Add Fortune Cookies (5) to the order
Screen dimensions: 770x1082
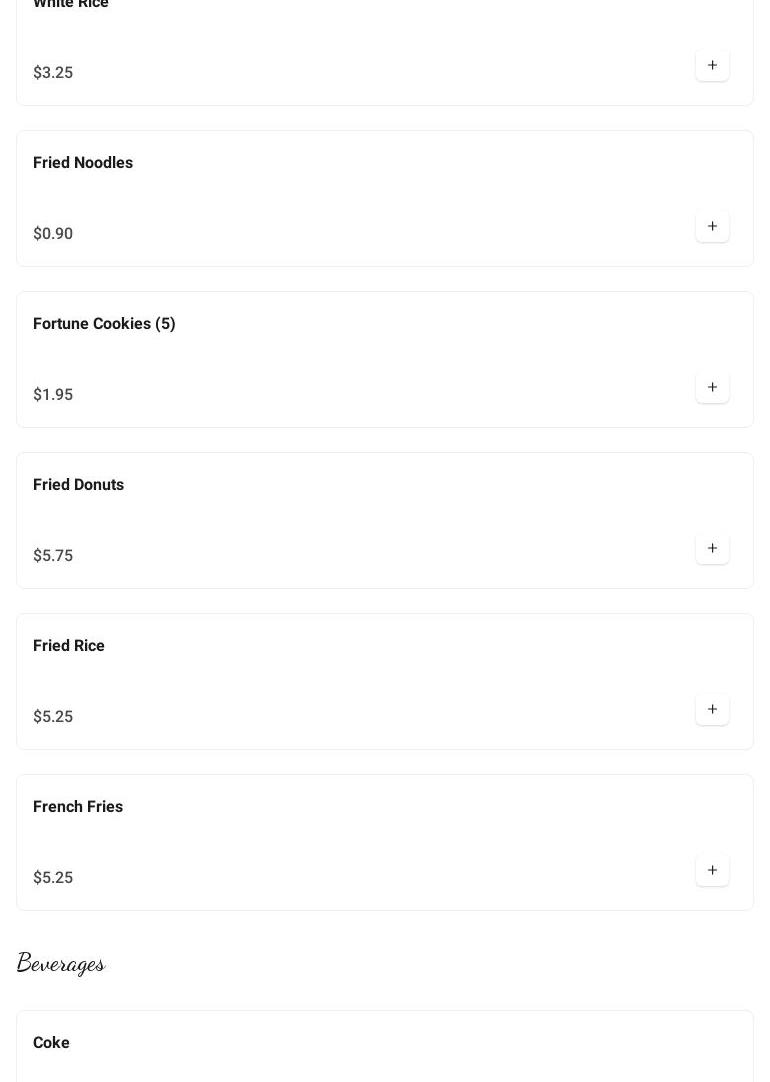pyautogui.click(x=712, y=388)
